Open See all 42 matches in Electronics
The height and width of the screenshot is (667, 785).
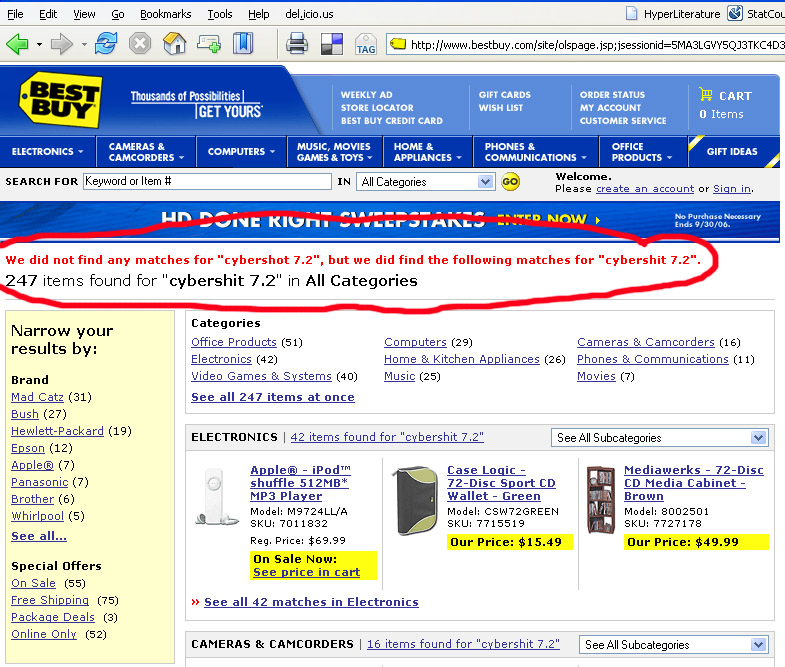pyautogui.click(x=311, y=602)
